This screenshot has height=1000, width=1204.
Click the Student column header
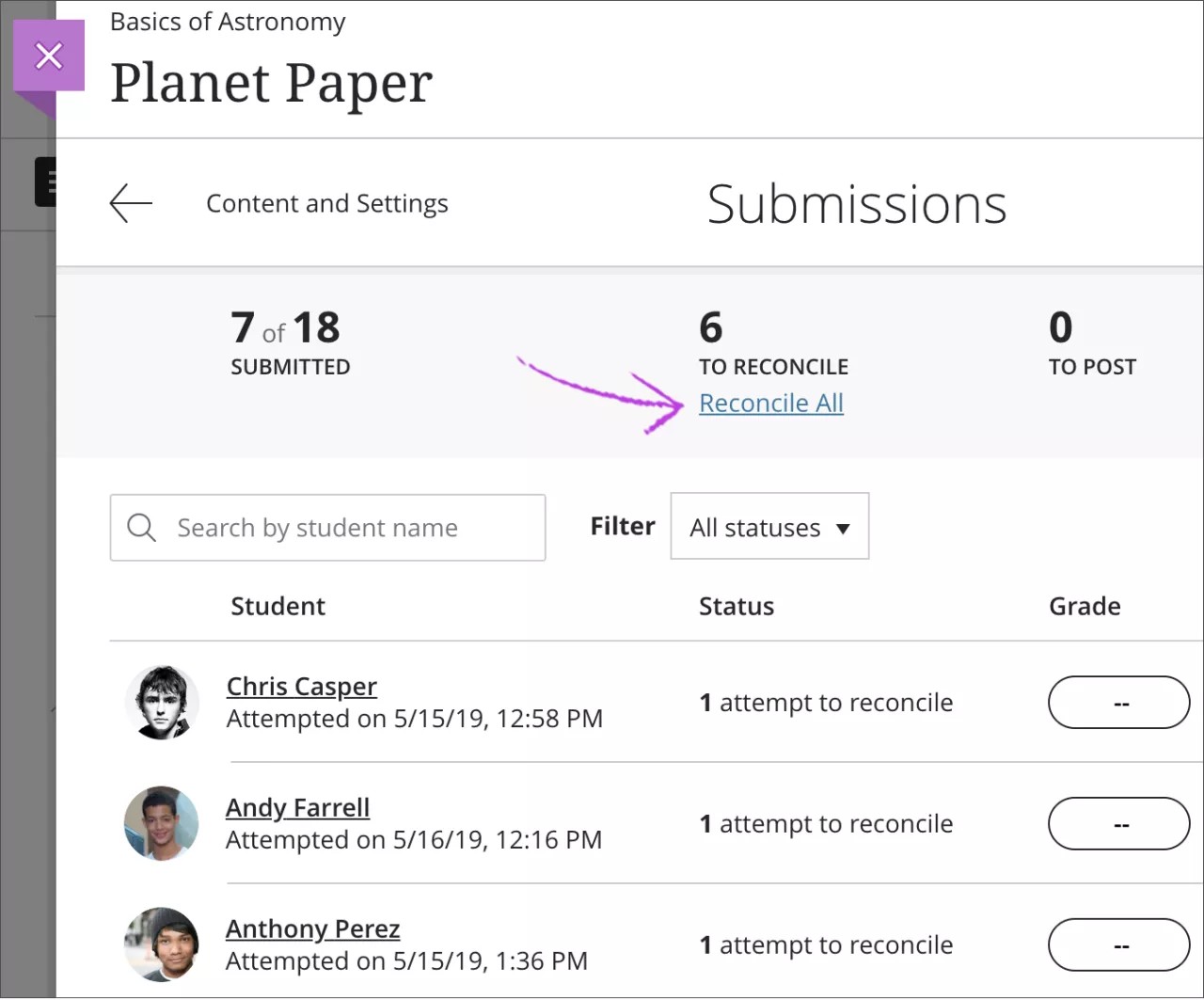(277, 607)
